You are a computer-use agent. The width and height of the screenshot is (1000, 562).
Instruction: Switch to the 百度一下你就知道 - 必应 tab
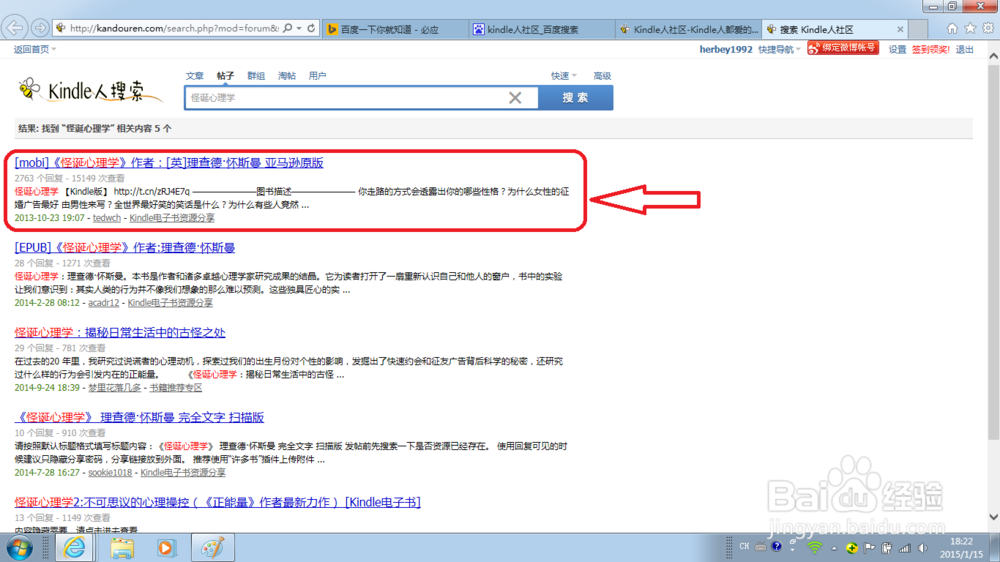click(395, 29)
